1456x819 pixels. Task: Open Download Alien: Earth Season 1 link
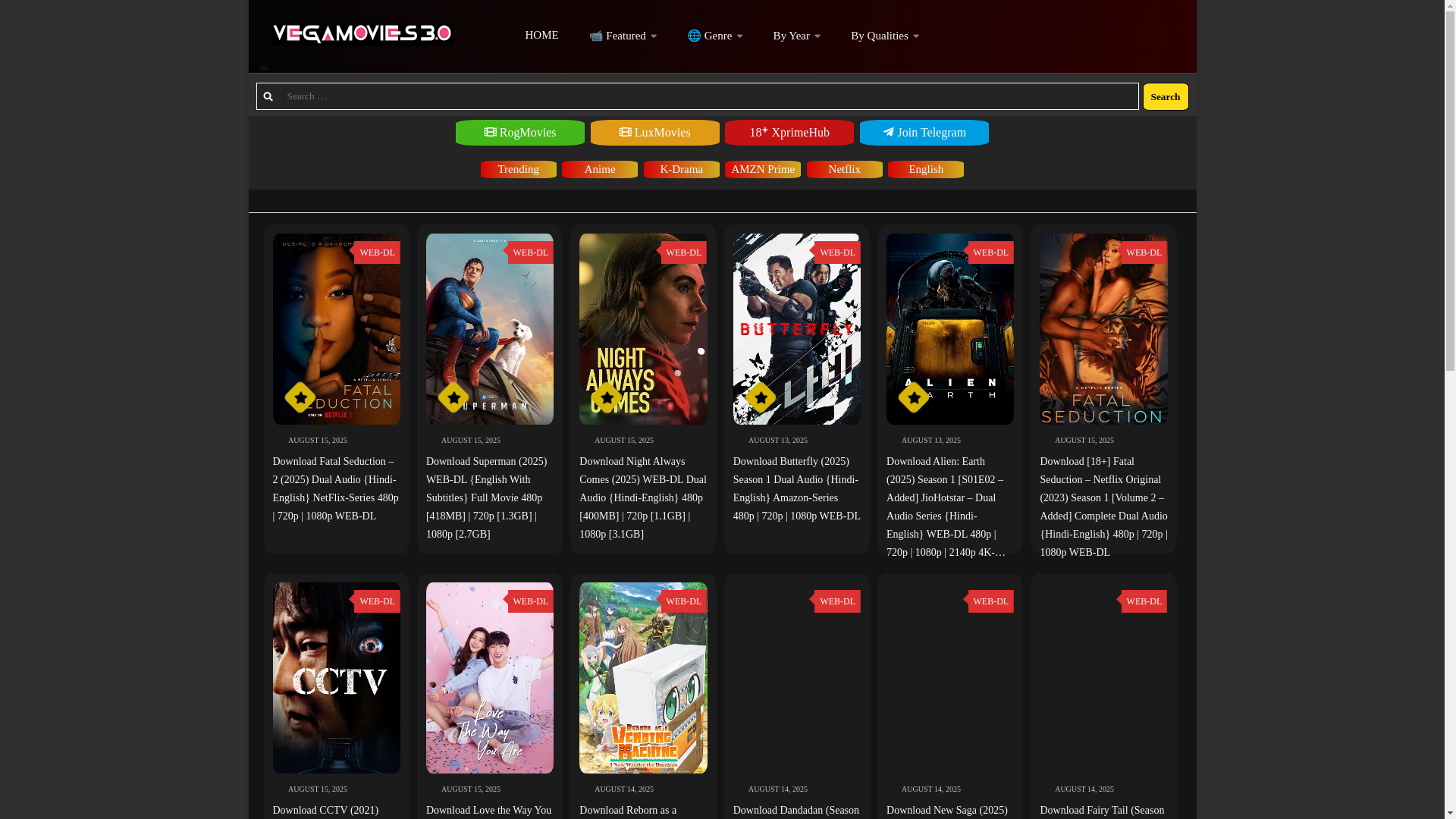click(946, 507)
